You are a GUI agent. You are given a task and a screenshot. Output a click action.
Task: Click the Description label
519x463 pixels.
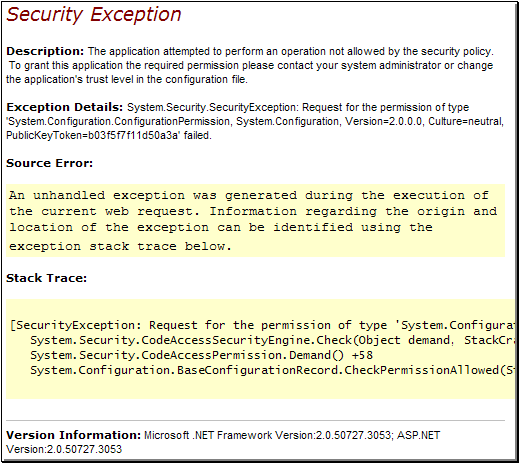(x=45, y=51)
